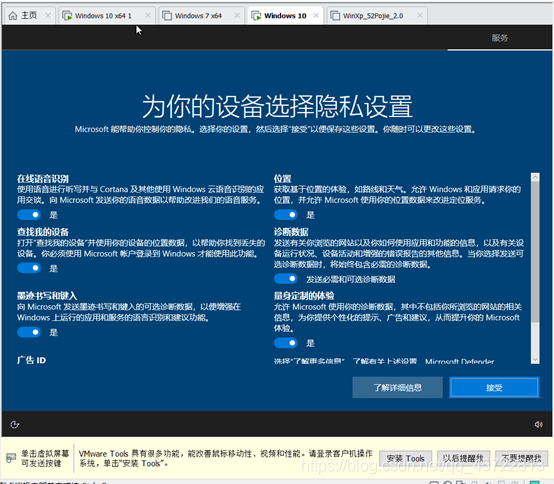Click the volume speaker icon
The width and height of the screenshot is (554, 484).
click(538, 424)
